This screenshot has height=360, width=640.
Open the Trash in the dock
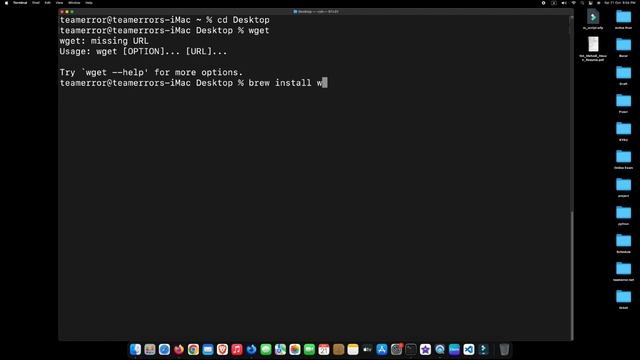point(504,349)
